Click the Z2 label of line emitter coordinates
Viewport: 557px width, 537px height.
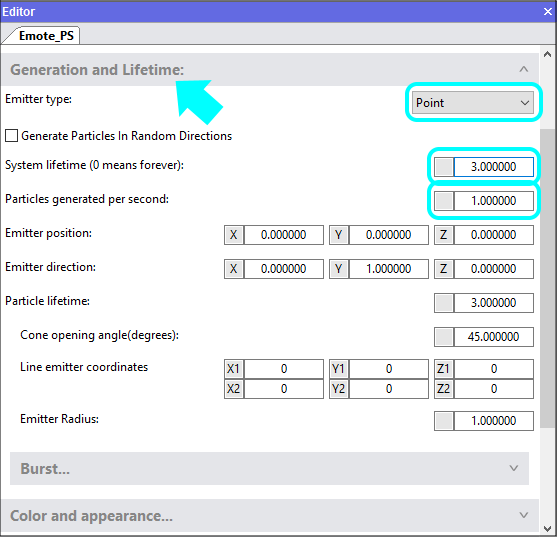point(443,389)
